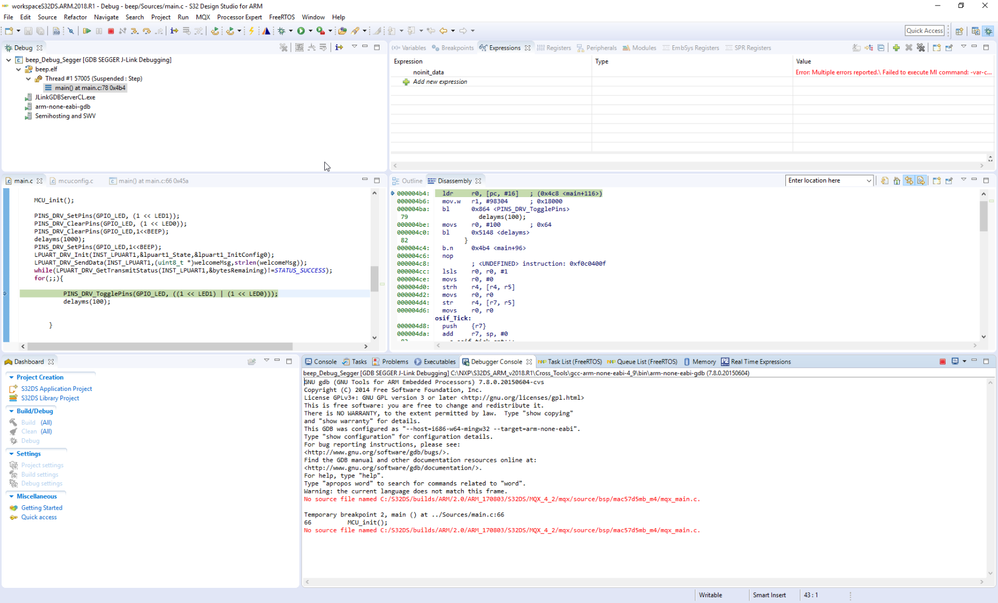This screenshot has width=998, height=603.
Task: Click the yellow lightning flash icon
Action: click(251, 31)
